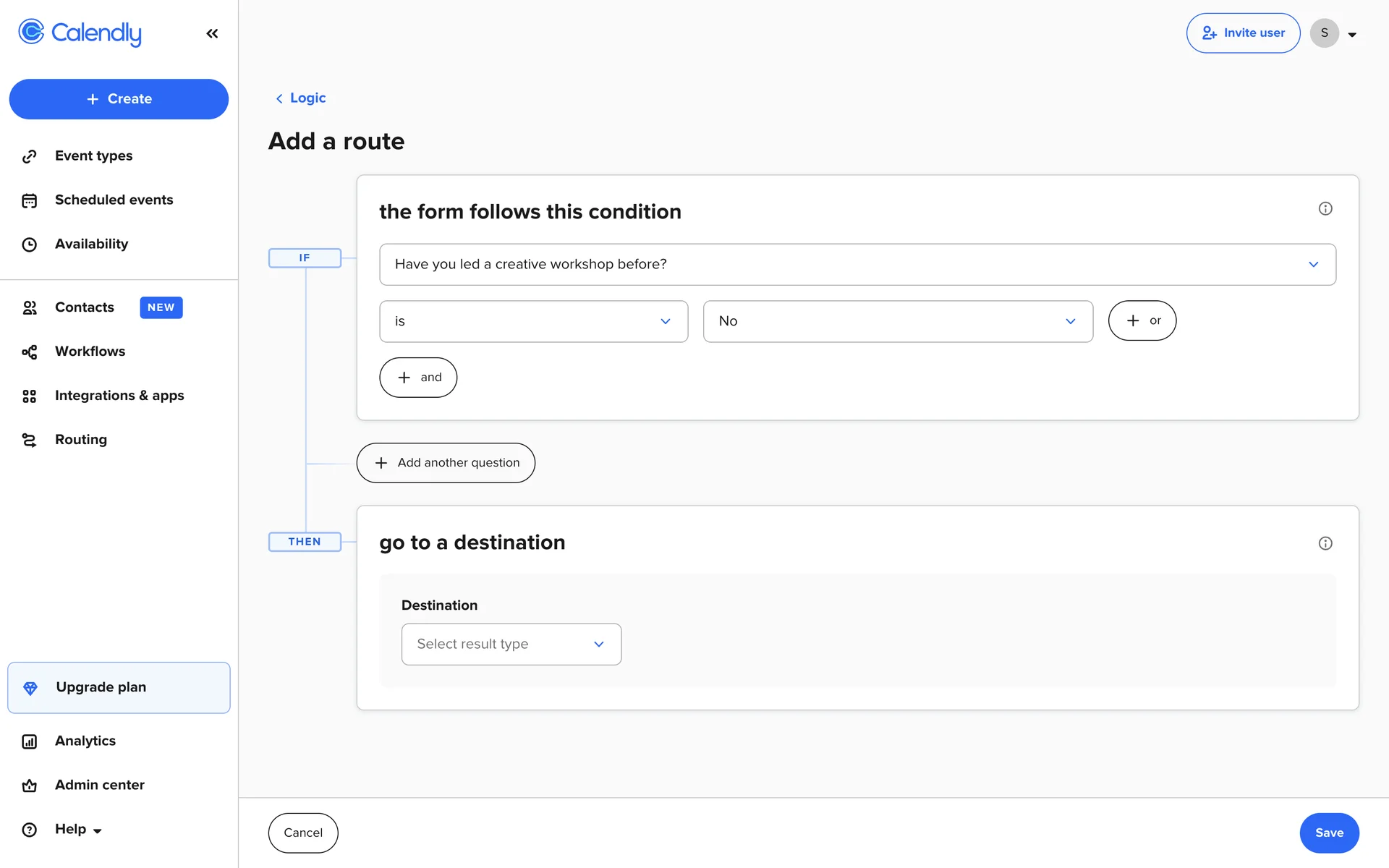
Task: Expand the Help menu
Action: click(77, 830)
